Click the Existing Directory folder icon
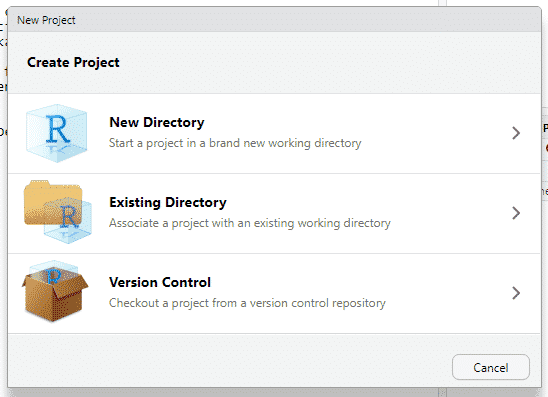548x397 pixels. tap(58, 212)
